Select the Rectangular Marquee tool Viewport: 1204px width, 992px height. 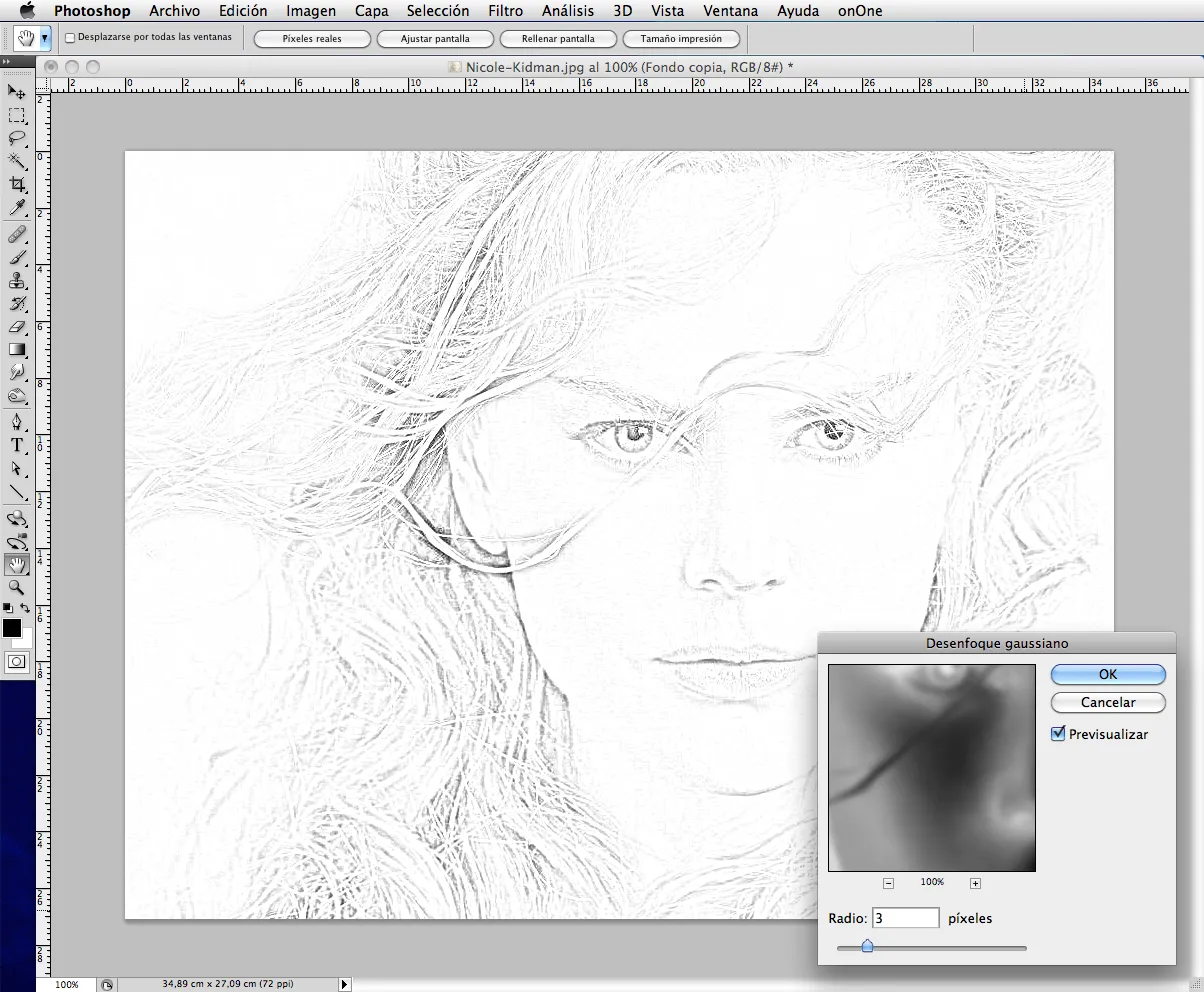17,115
